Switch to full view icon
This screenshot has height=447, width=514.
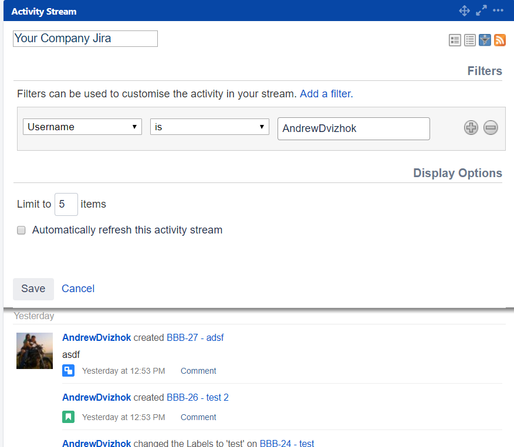(455, 40)
